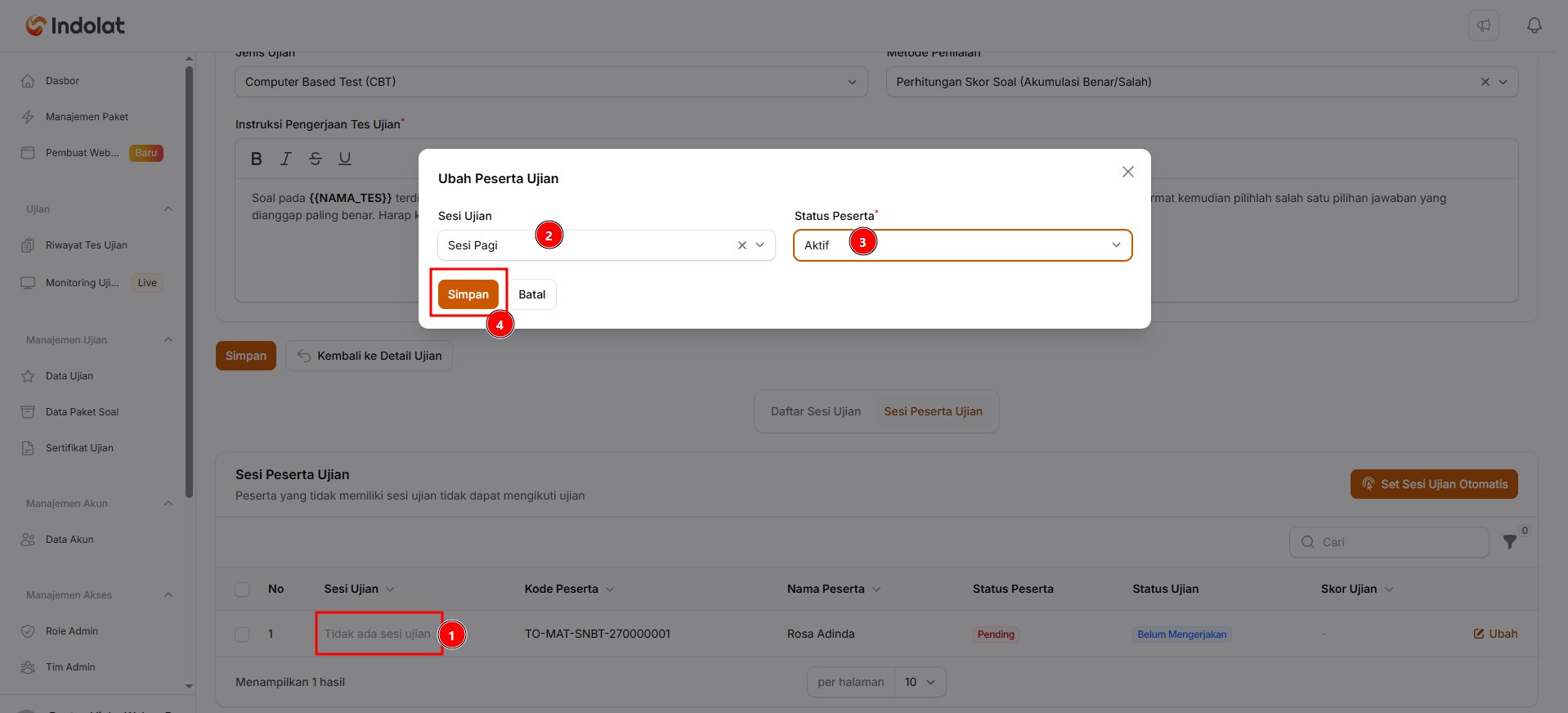Image resolution: width=1568 pixels, height=713 pixels.
Task: Click the Belum Mengerjakan badge
Action: (x=1182, y=635)
